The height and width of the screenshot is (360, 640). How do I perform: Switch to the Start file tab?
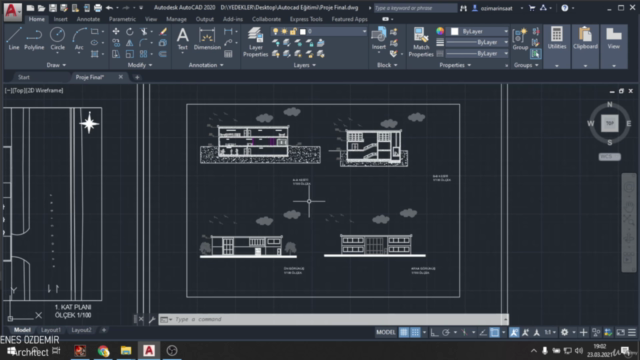(24, 77)
